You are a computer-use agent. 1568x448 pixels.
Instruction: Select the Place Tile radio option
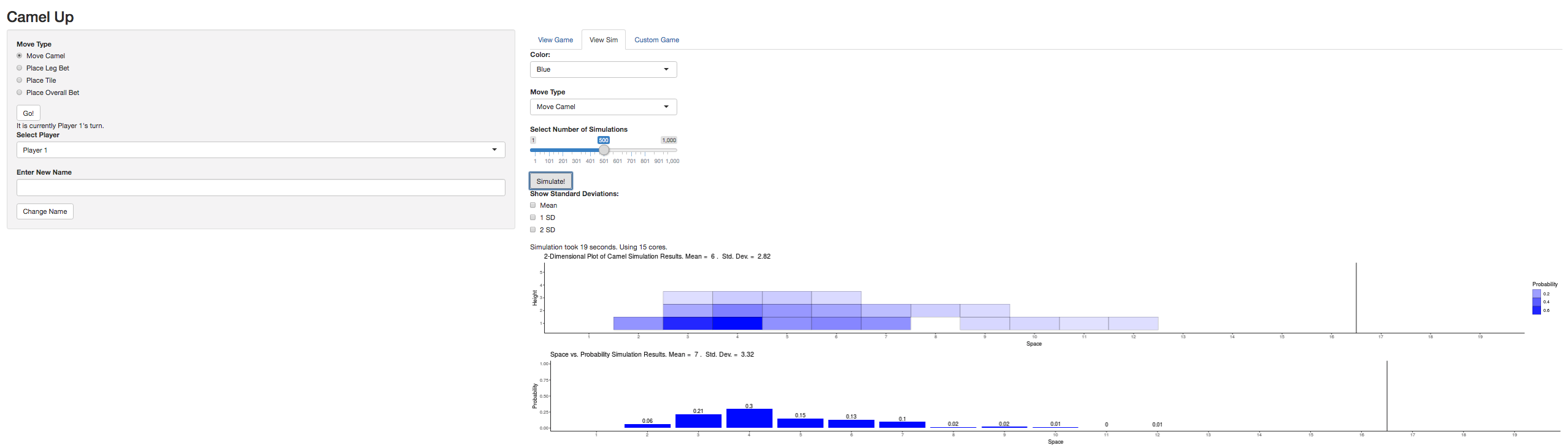(x=20, y=80)
